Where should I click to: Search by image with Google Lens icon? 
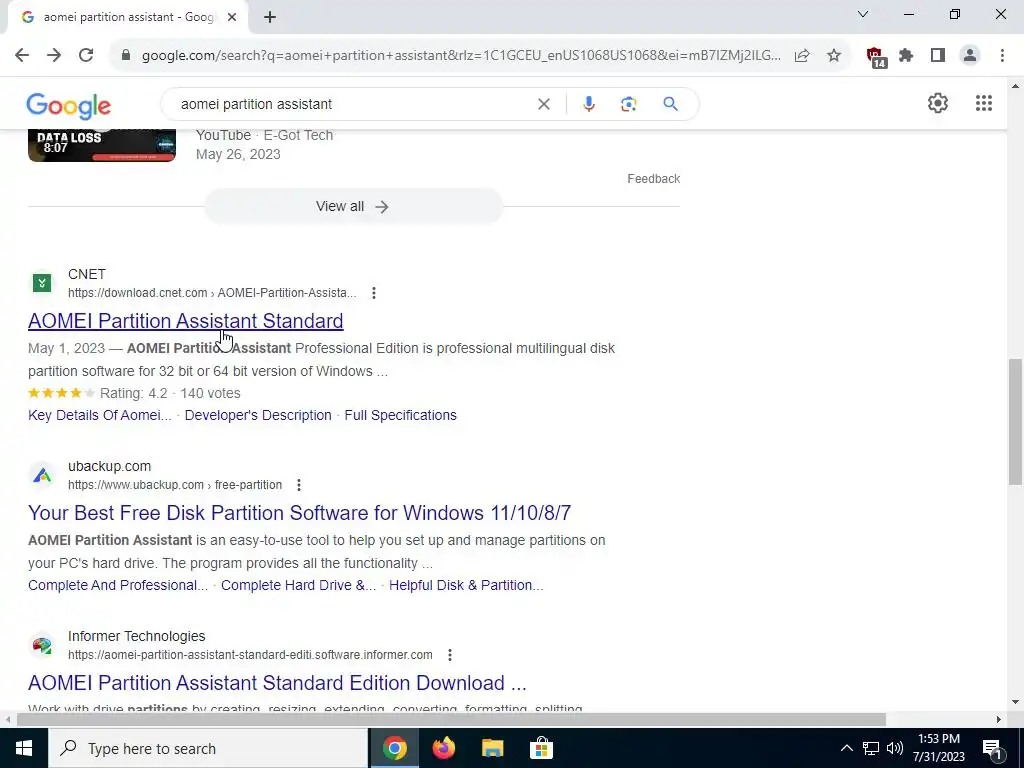[628, 104]
